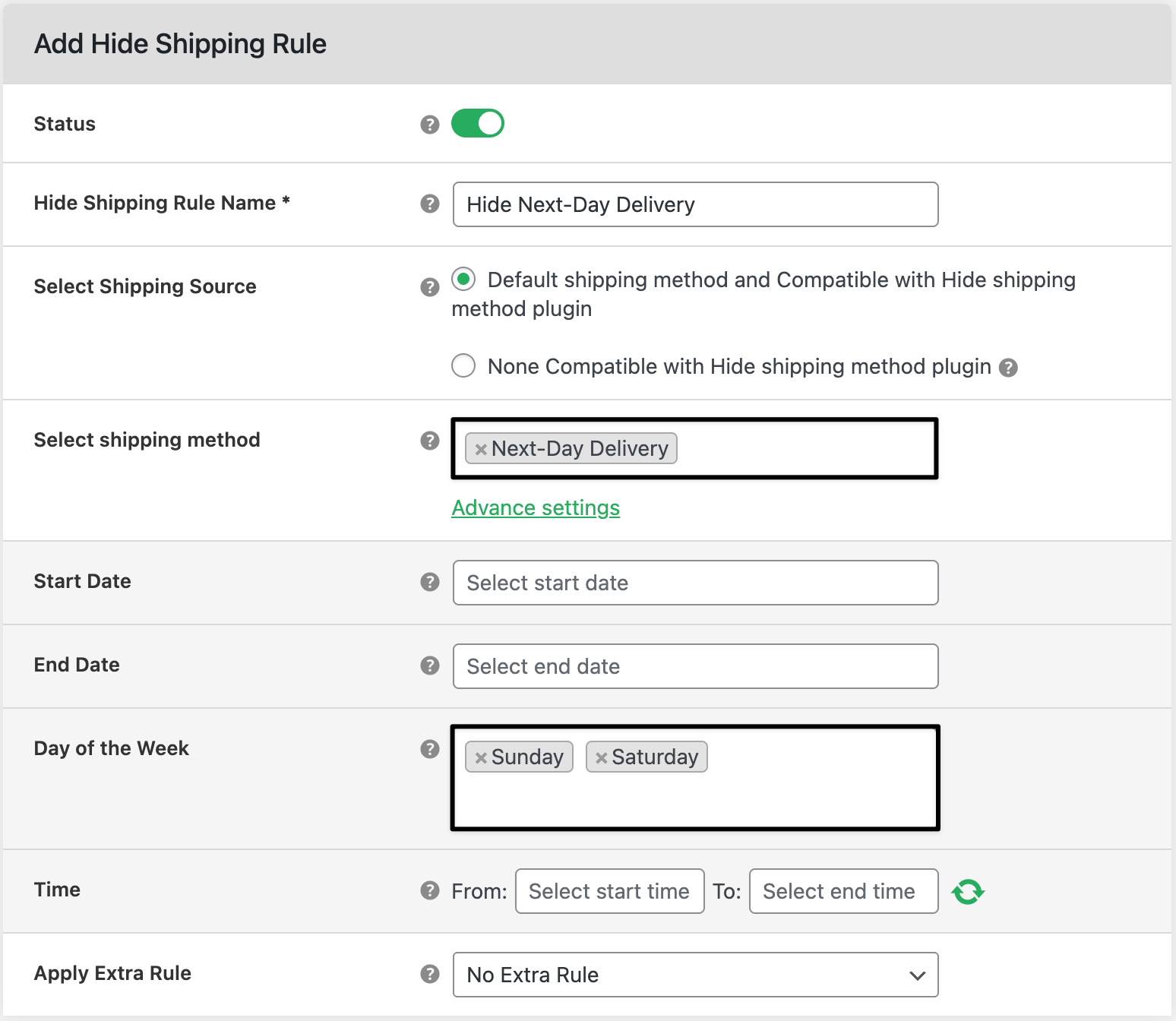This screenshot has width=1176, height=1021.
Task: Click help icon for Select Shipping Source
Action: point(430,287)
